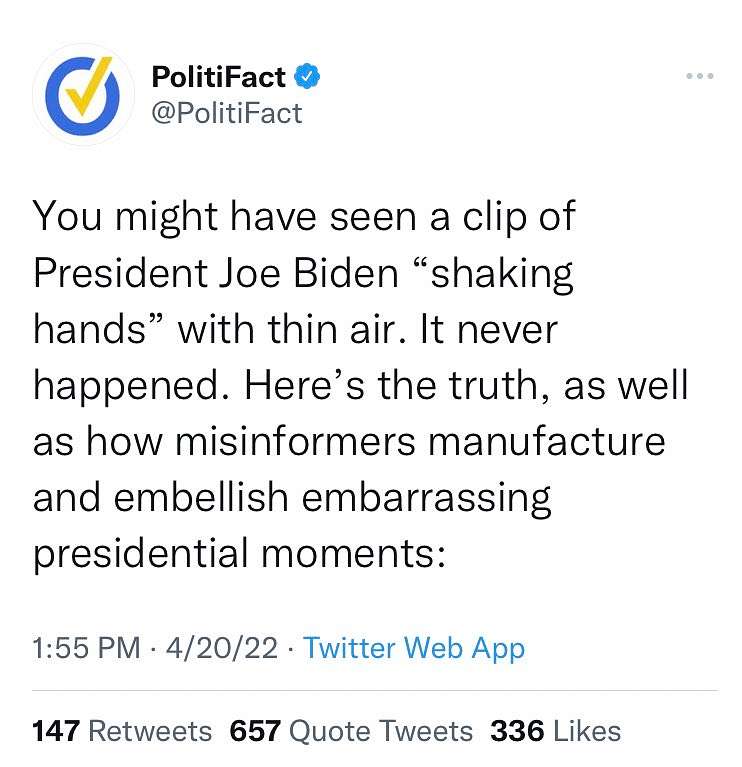The height and width of the screenshot is (767, 742).
Task: Open the PolitiFact profile avatar logo
Action: [x=83, y=95]
